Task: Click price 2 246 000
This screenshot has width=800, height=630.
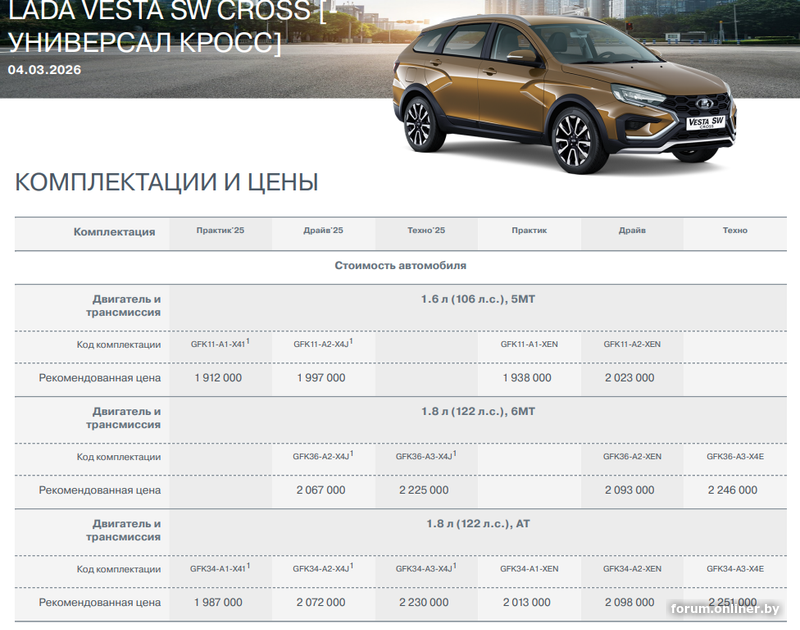Action: click(x=733, y=490)
